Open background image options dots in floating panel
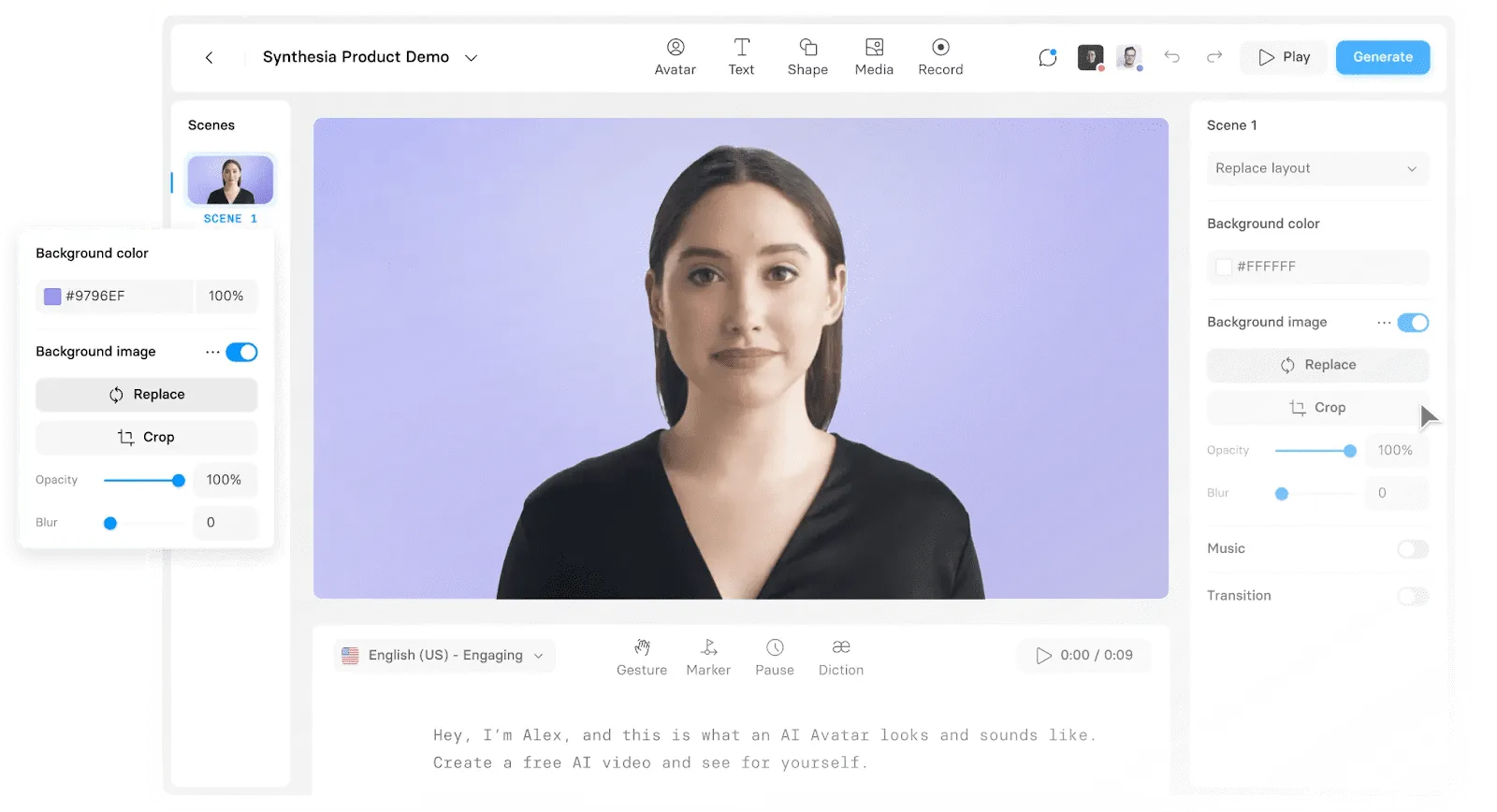Viewport: 1497px width, 812px height. [x=212, y=353]
